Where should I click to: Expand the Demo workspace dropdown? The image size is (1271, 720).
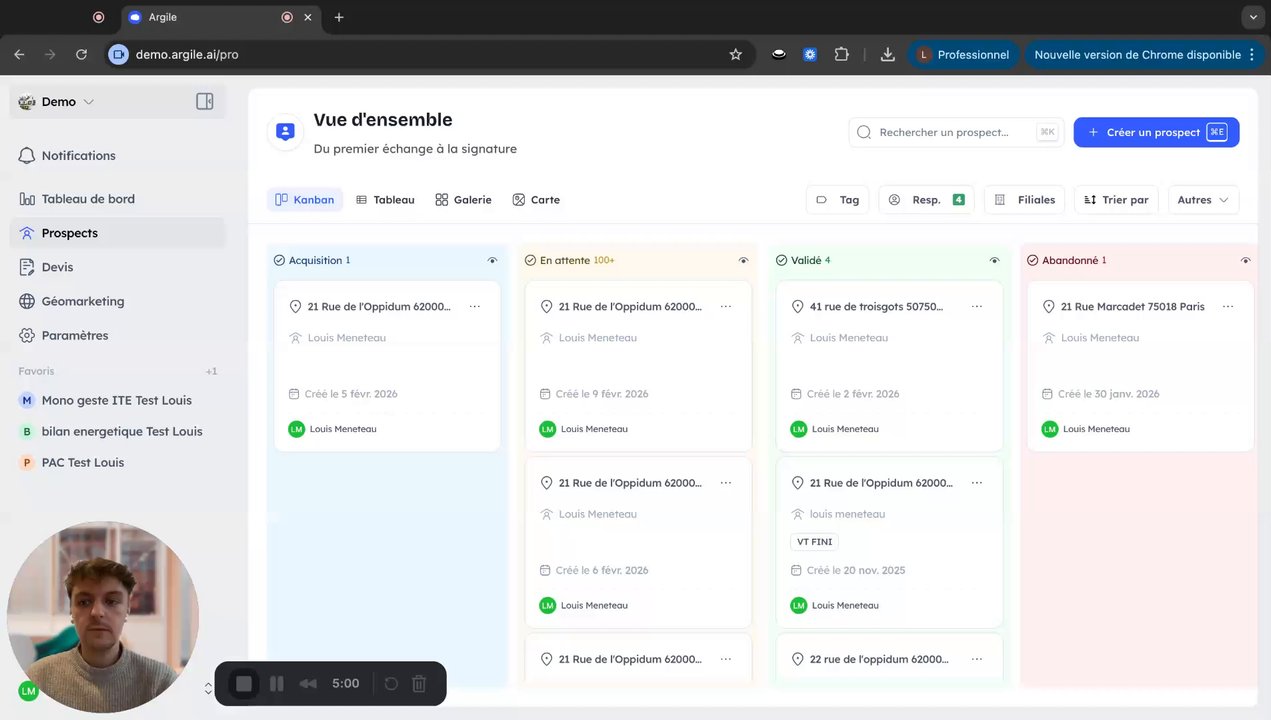tap(57, 102)
